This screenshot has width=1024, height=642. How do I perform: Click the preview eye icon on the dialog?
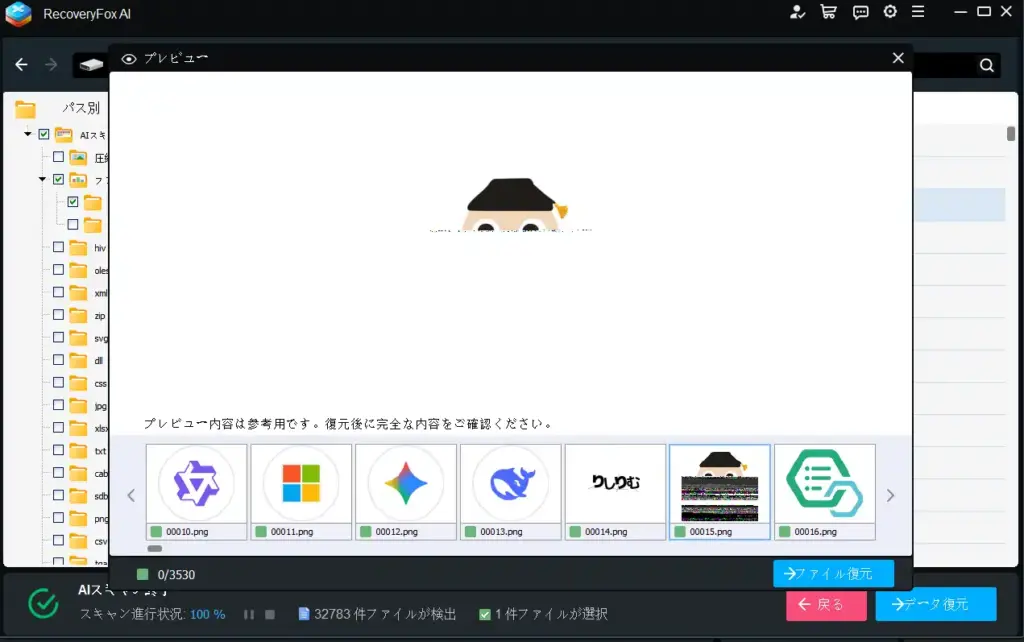pos(128,57)
